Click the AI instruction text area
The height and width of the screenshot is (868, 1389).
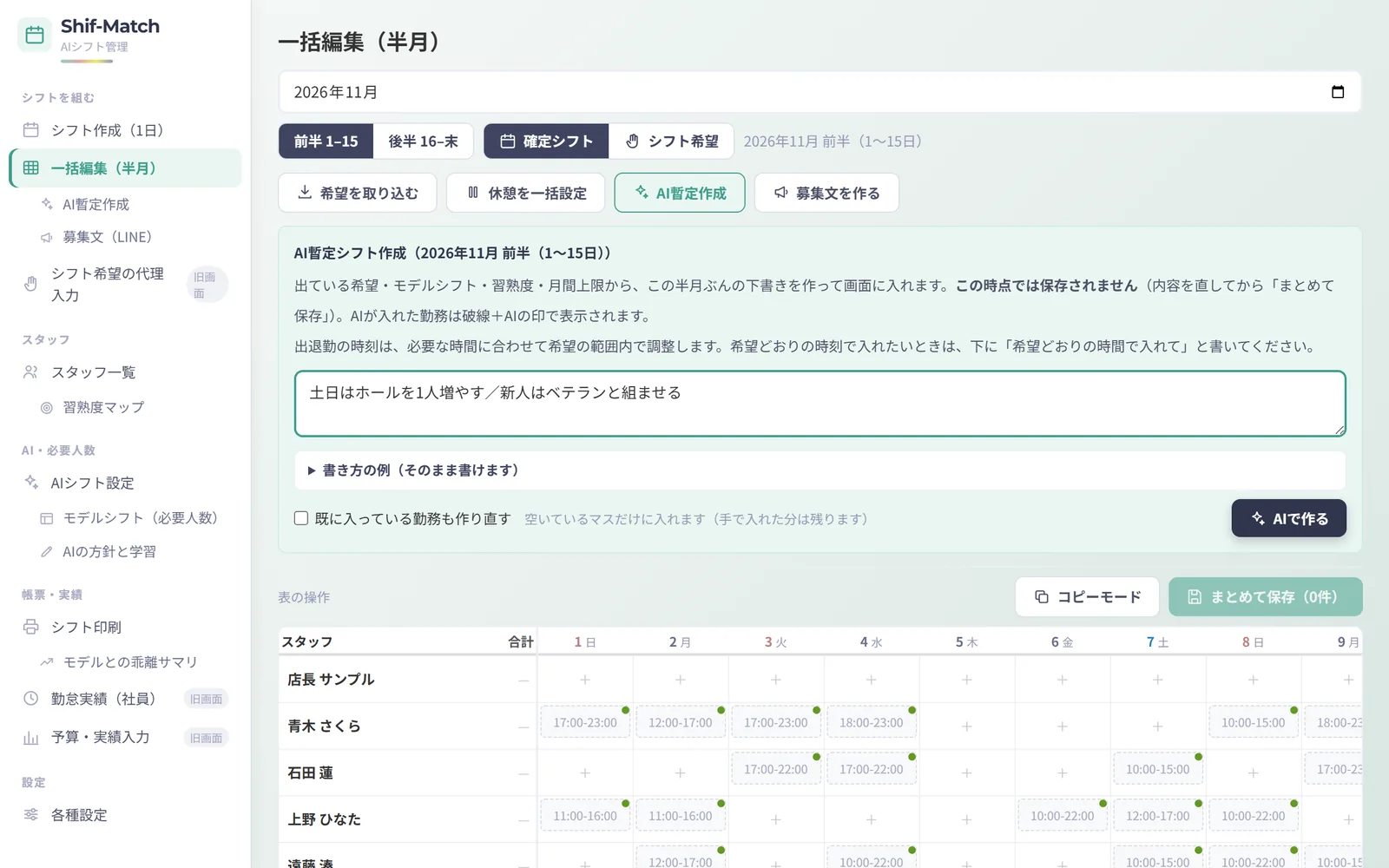820,404
